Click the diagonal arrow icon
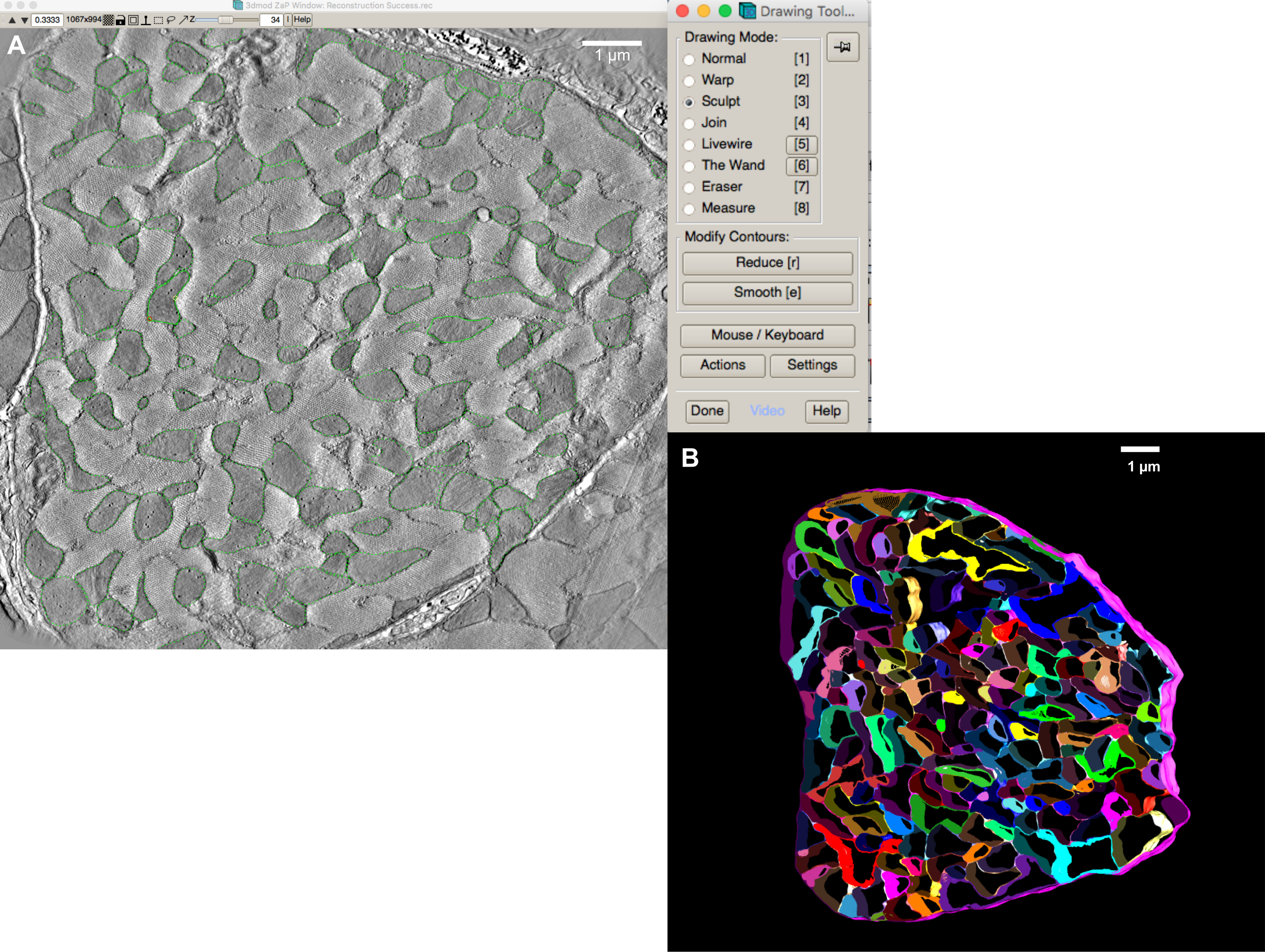This screenshot has width=1265, height=952. point(183,20)
